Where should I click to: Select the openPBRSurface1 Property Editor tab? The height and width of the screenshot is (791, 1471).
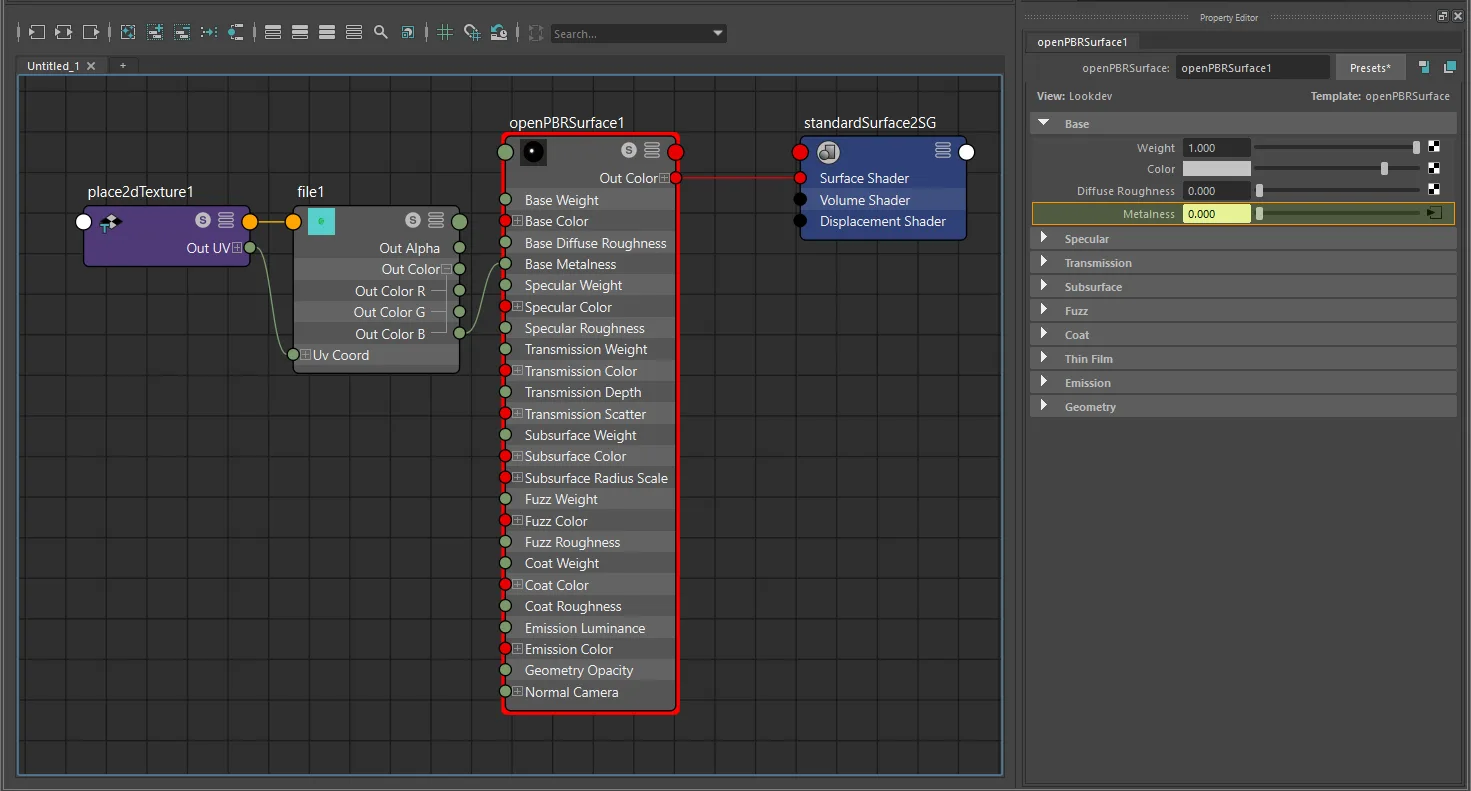pos(1082,42)
